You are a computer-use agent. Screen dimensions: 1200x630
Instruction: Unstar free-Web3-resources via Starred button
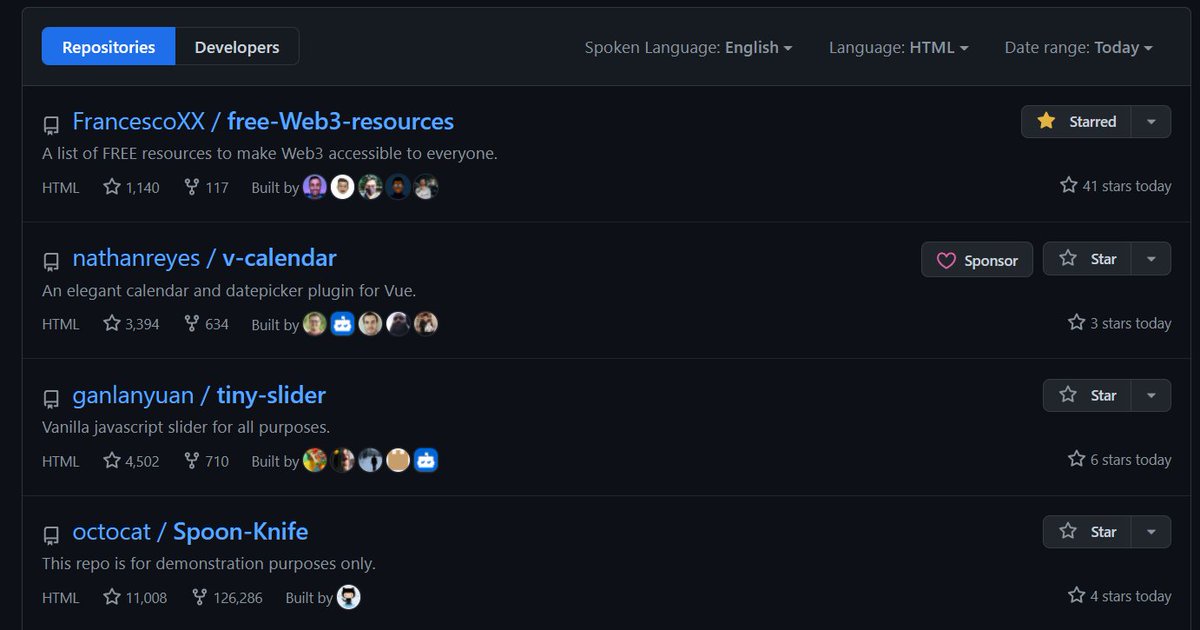pyautogui.click(x=1076, y=122)
